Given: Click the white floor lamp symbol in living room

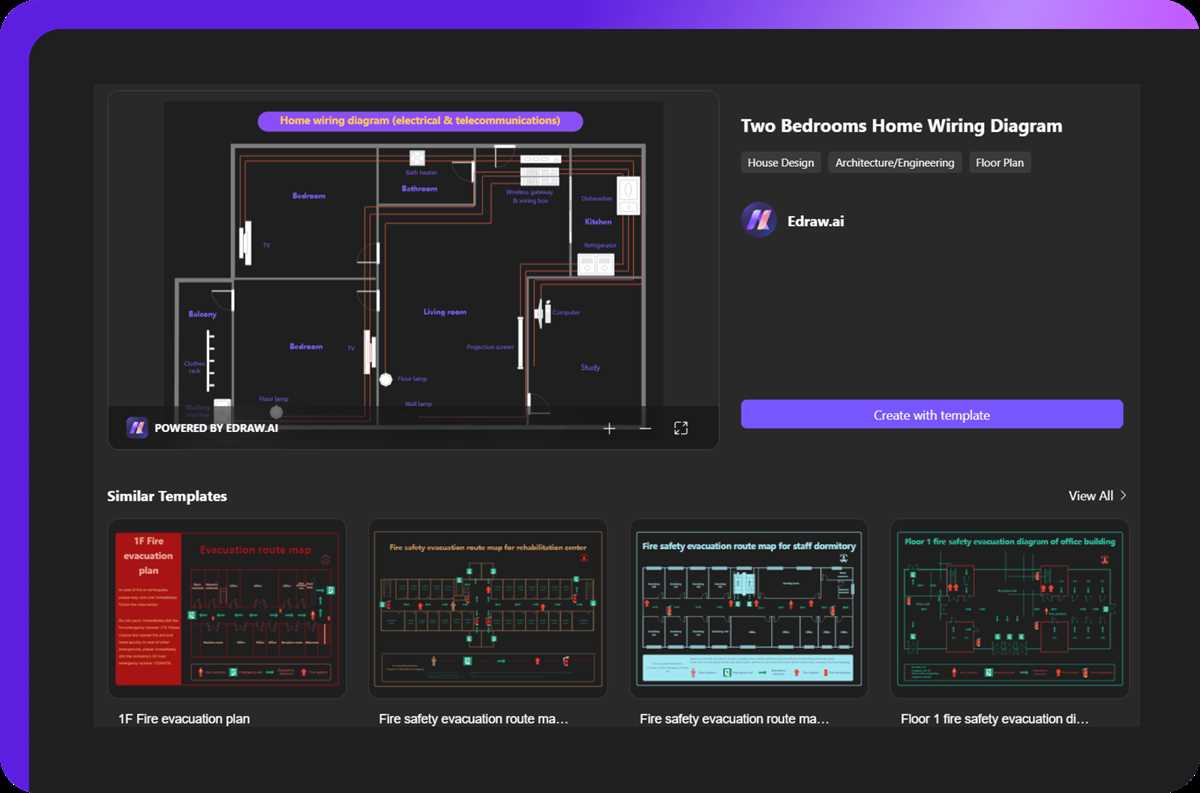Looking at the screenshot, I should point(386,379).
